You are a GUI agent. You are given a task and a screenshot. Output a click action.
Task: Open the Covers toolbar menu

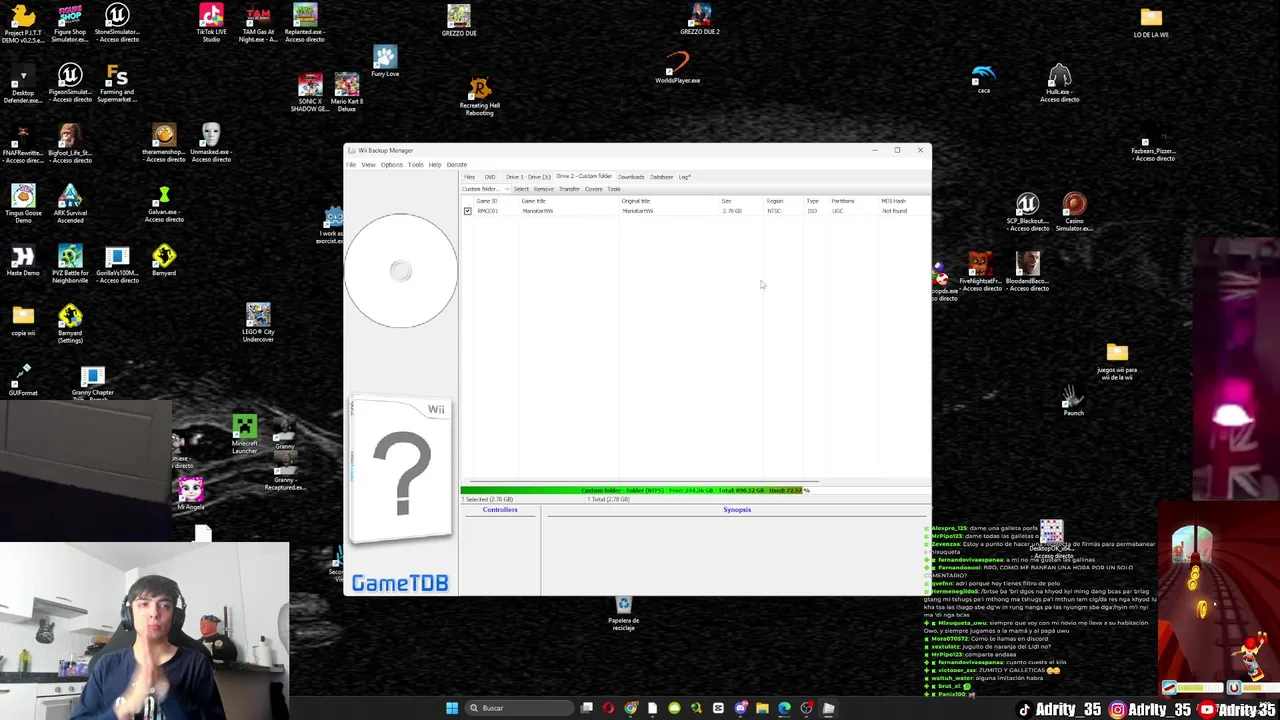(593, 189)
